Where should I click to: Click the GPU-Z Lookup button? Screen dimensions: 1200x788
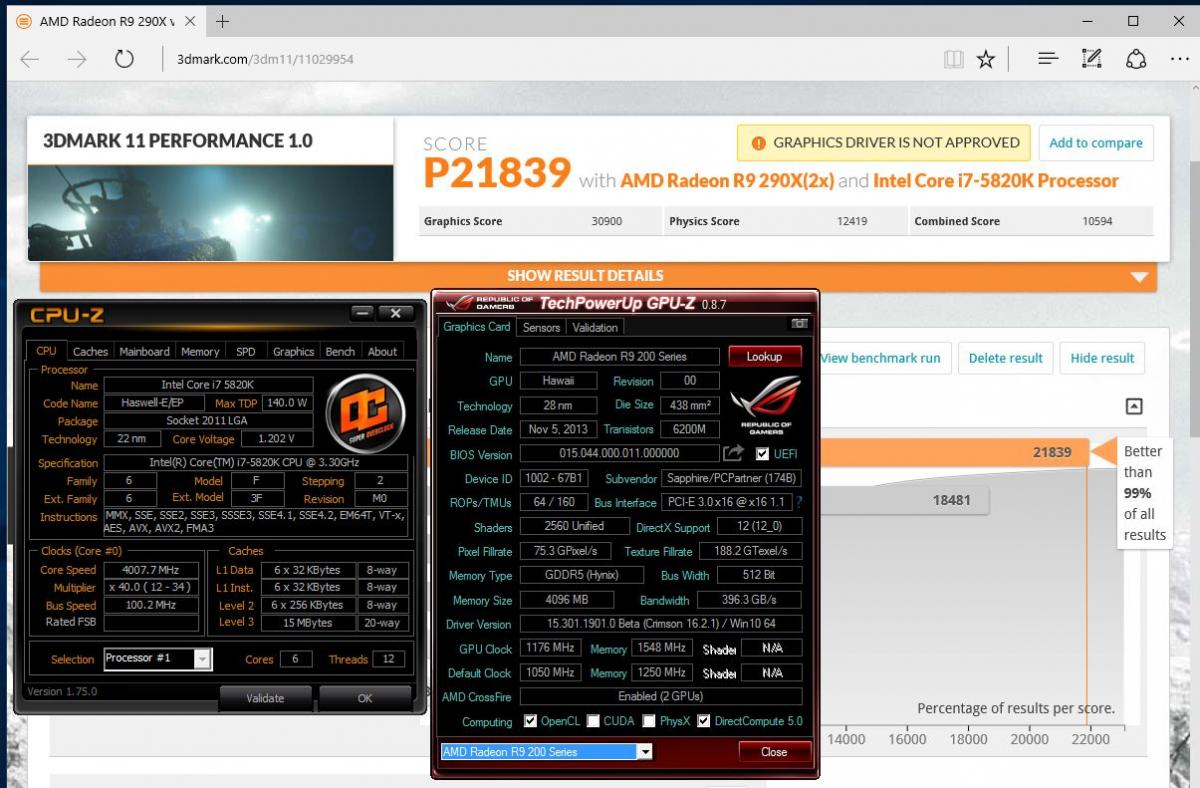(x=764, y=356)
